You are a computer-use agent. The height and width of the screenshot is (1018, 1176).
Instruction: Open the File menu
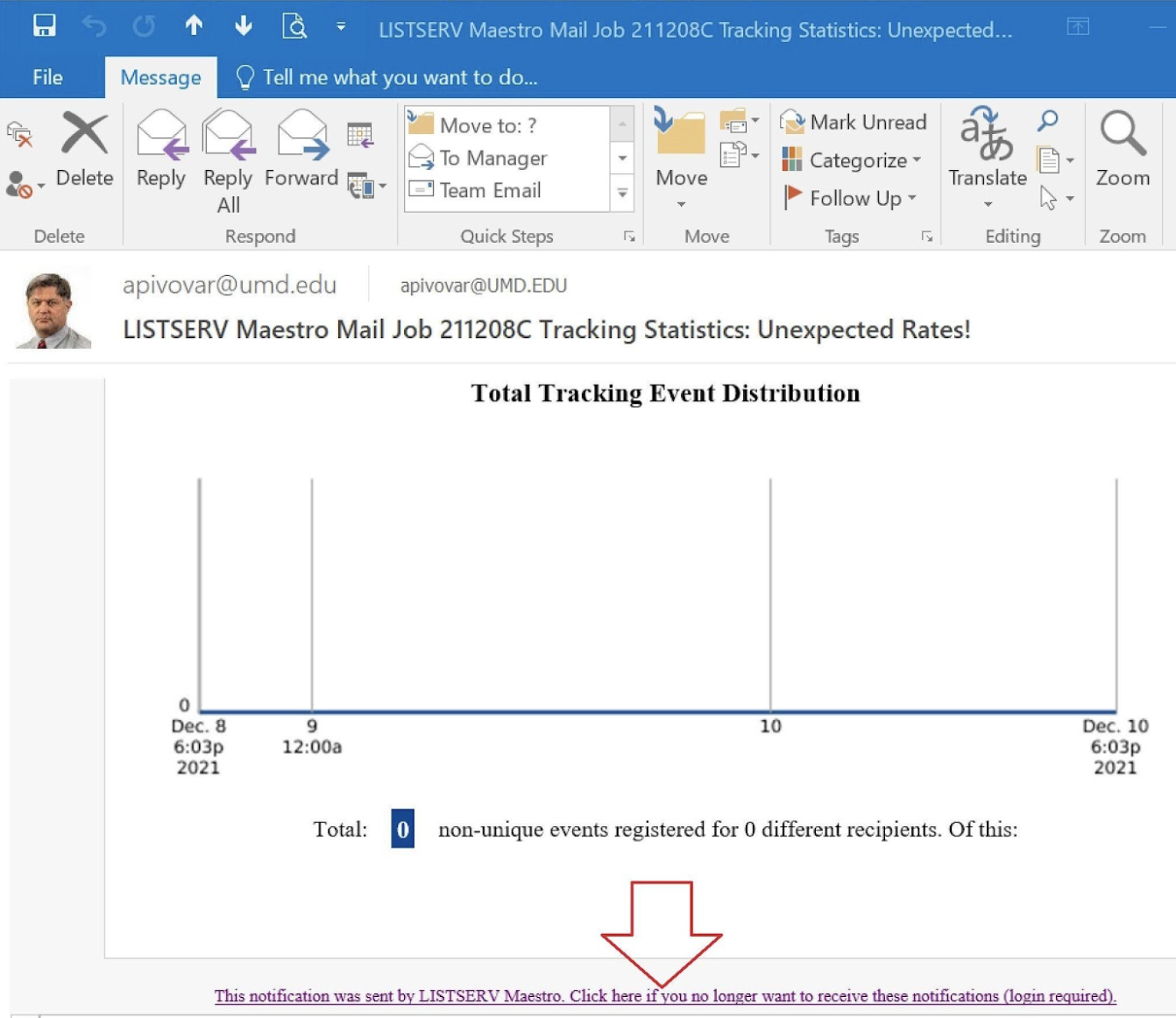point(47,77)
